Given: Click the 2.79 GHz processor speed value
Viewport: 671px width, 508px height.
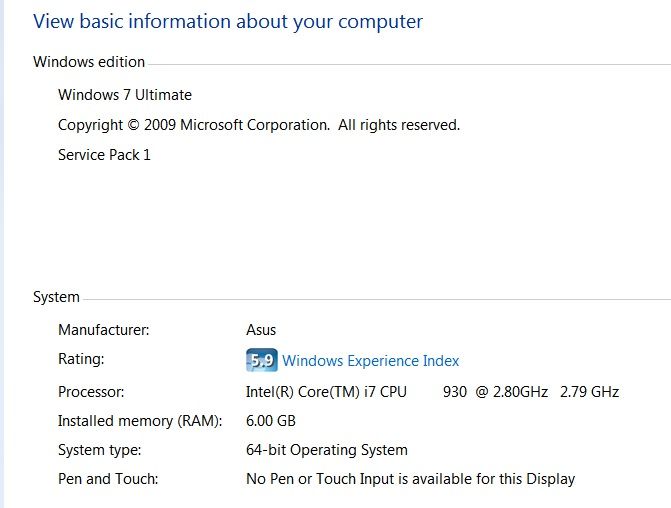Looking at the screenshot, I should (589, 392).
